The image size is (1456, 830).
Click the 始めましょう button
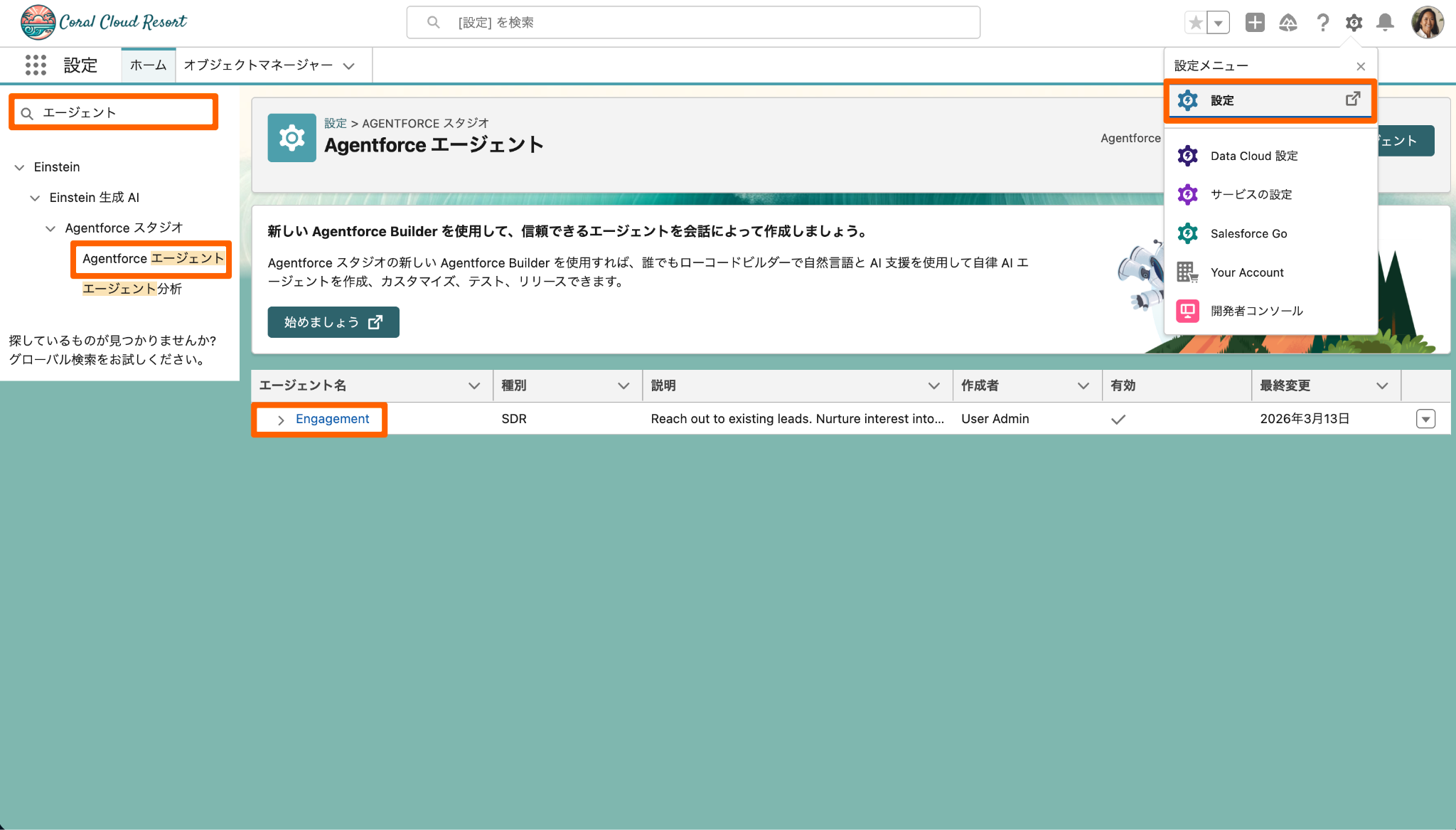pos(333,322)
